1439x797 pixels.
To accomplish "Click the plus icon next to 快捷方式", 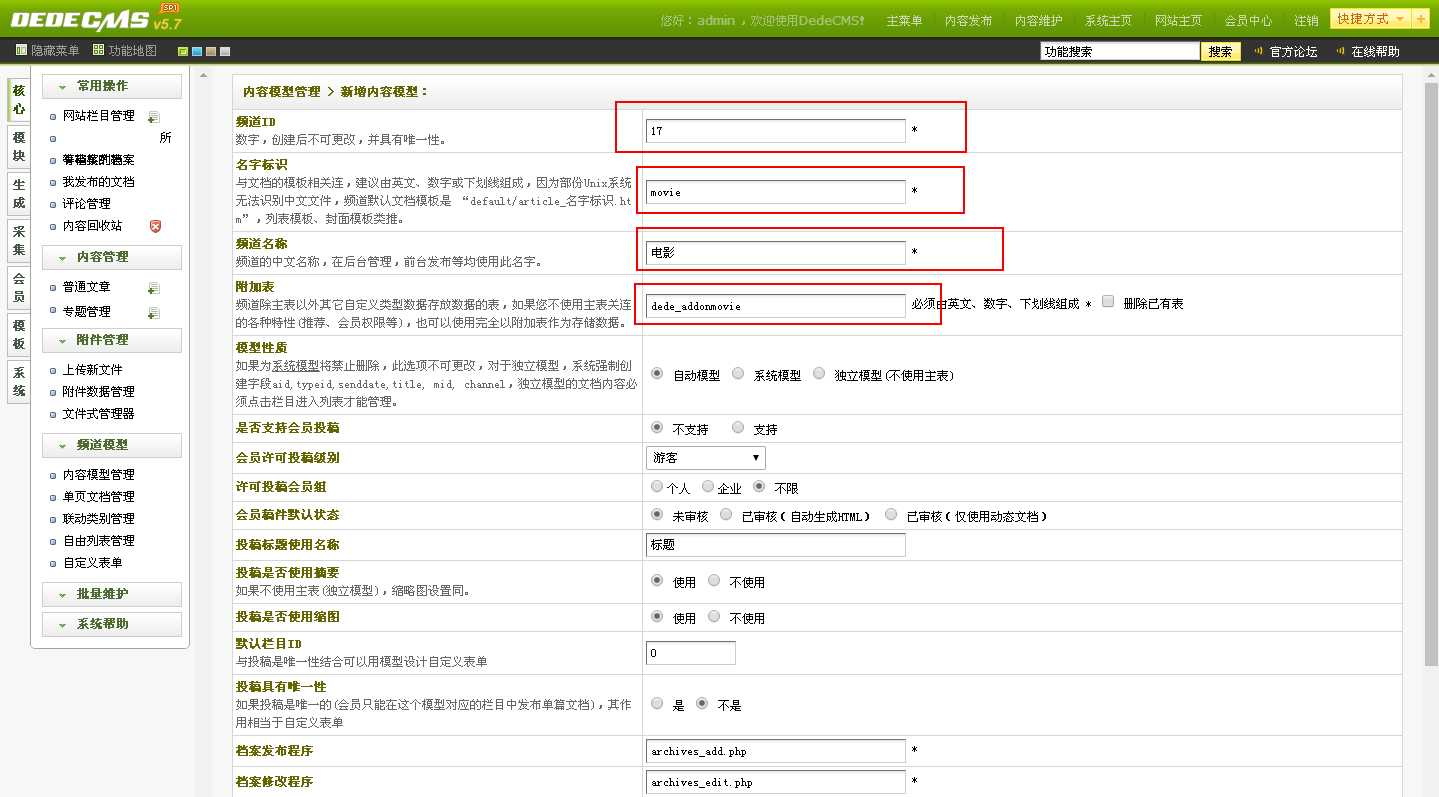I will [x=1421, y=19].
